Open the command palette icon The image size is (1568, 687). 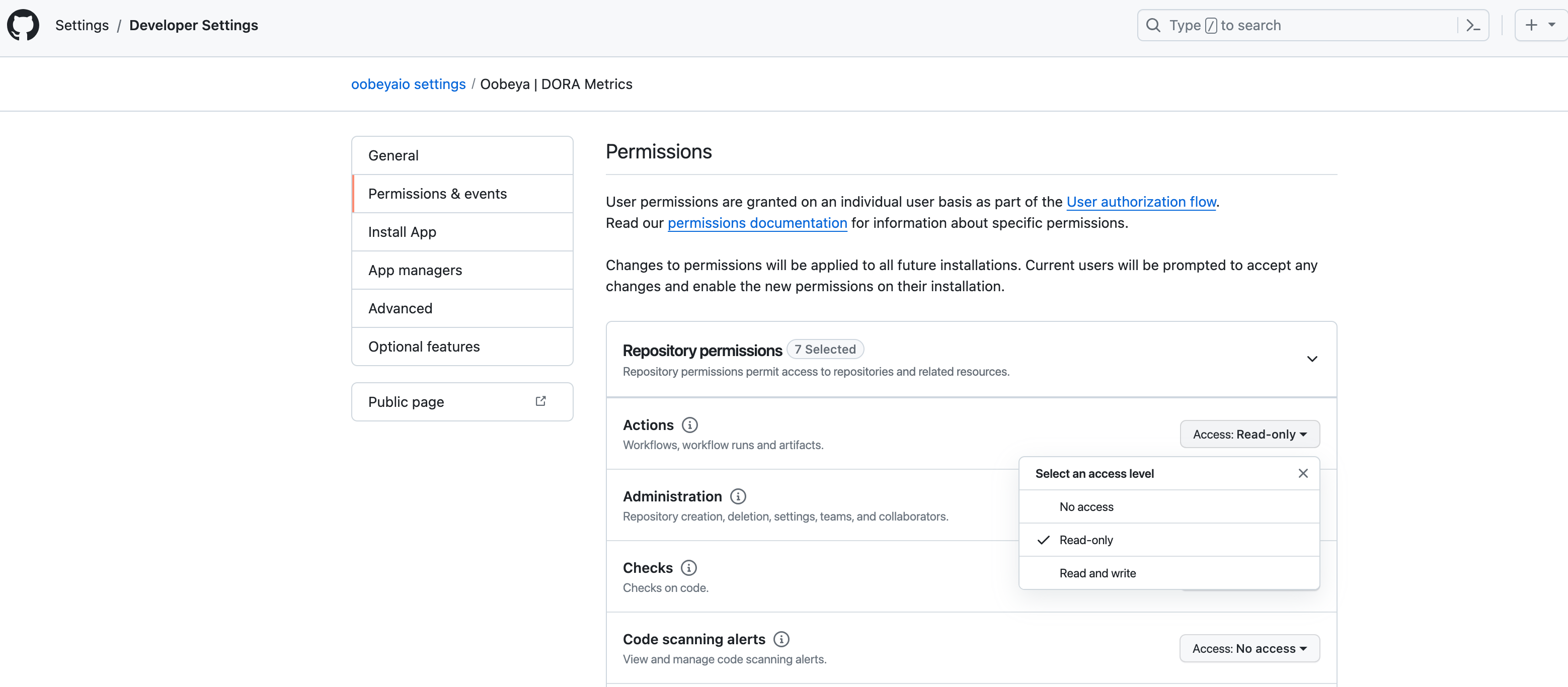(x=1473, y=26)
